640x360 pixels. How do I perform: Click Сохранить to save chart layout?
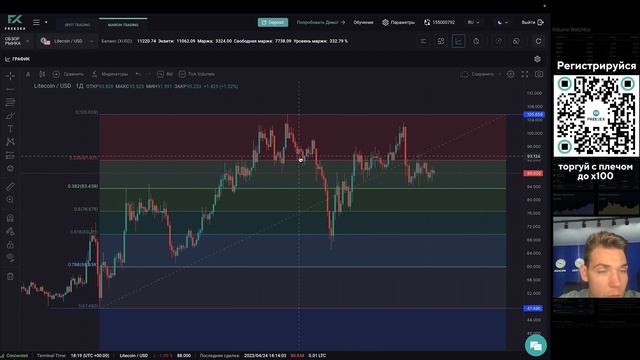[x=478, y=74]
